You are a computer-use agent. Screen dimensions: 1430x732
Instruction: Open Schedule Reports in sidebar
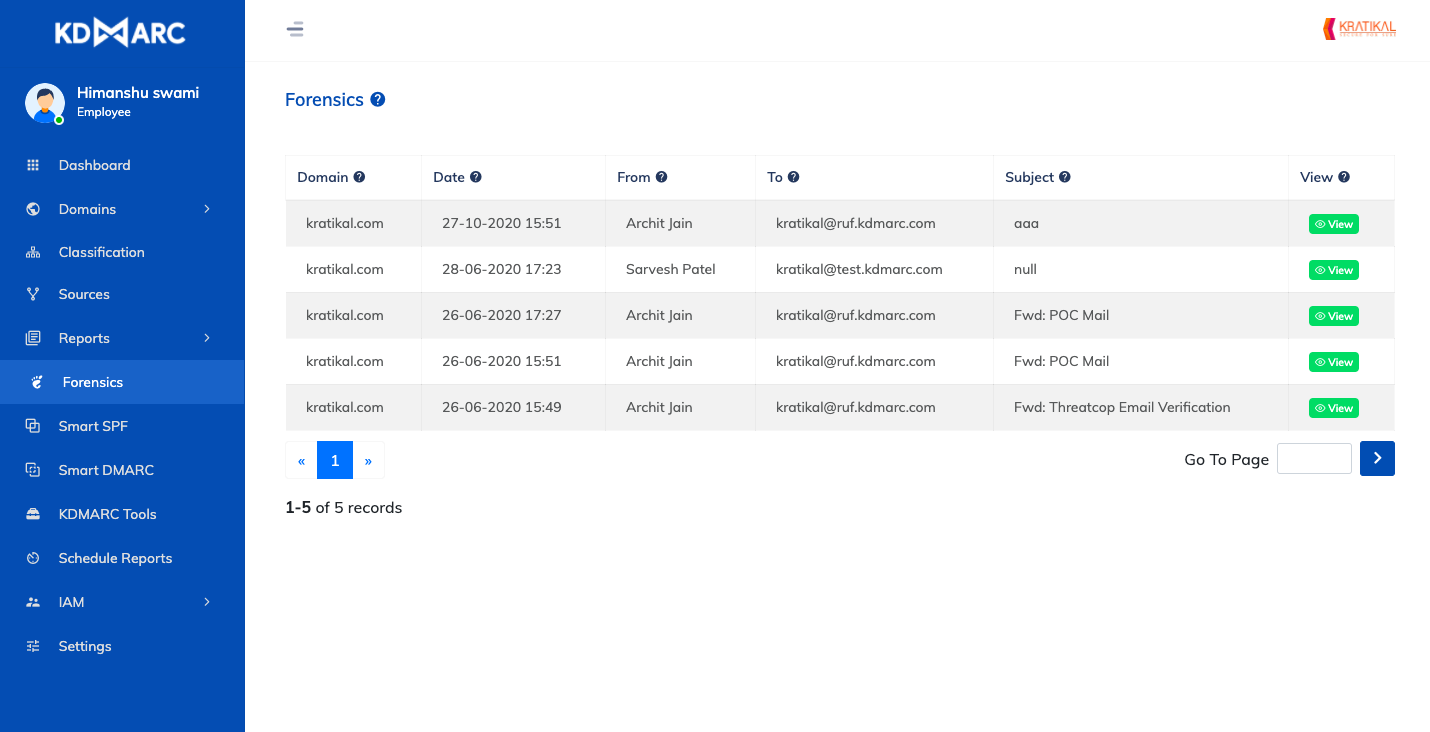coord(115,558)
